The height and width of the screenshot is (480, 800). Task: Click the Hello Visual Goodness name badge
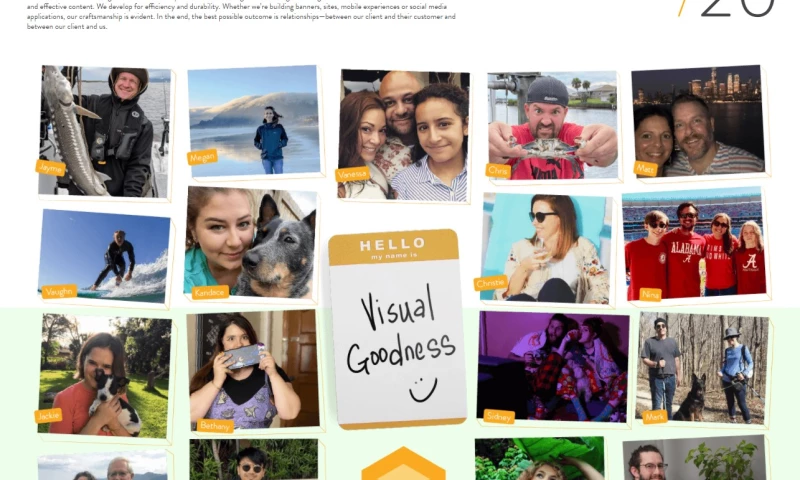pyautogui.click(x=397, y=329)
